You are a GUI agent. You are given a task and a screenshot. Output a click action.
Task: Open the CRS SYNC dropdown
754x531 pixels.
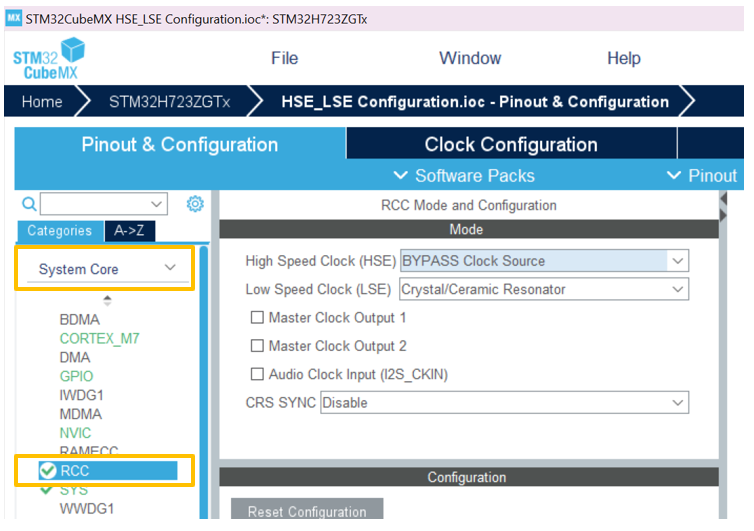(x=504, y=403)
